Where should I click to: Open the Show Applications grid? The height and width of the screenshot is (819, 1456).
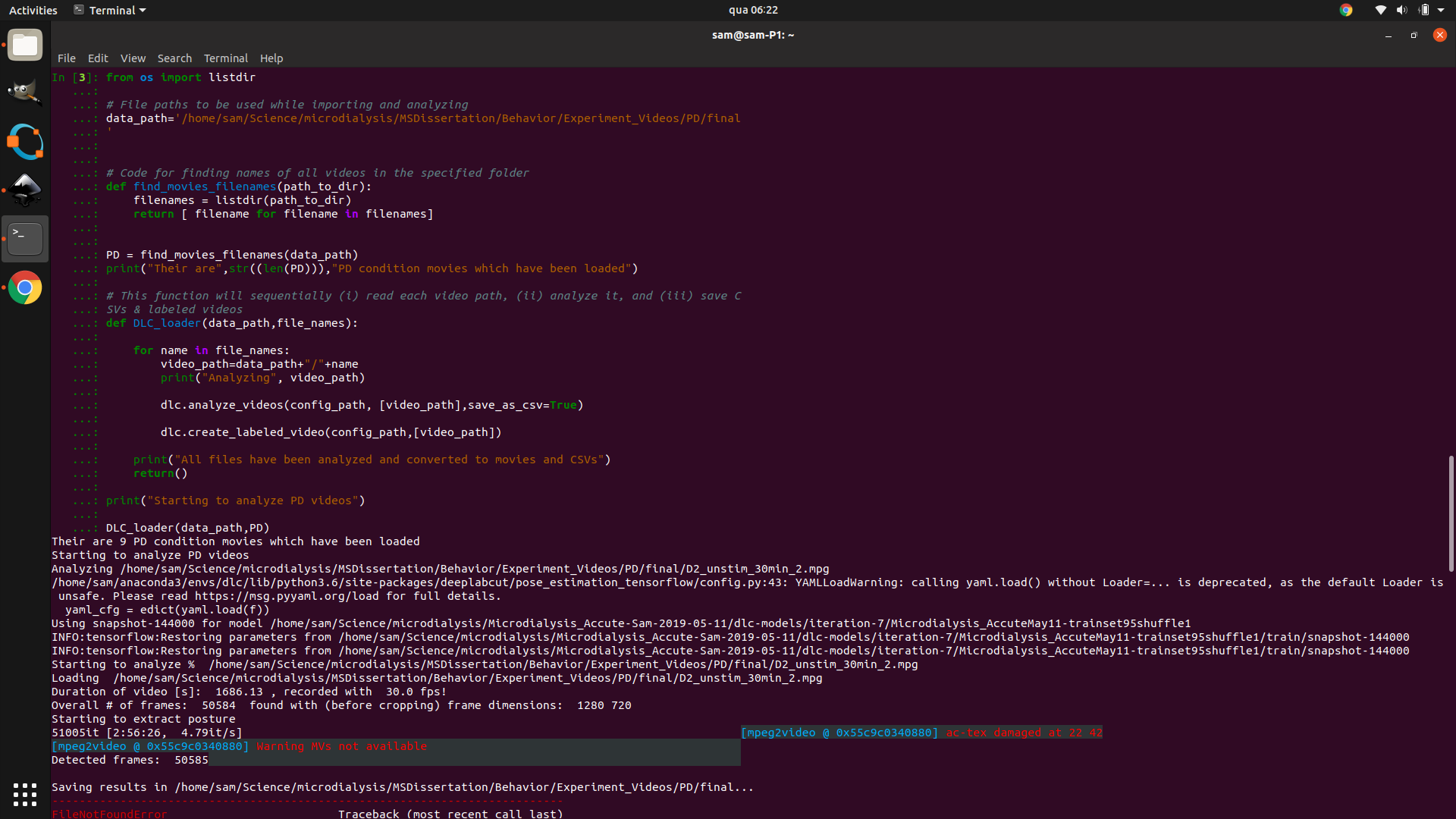pyautogui.click(x=25, y=795)
